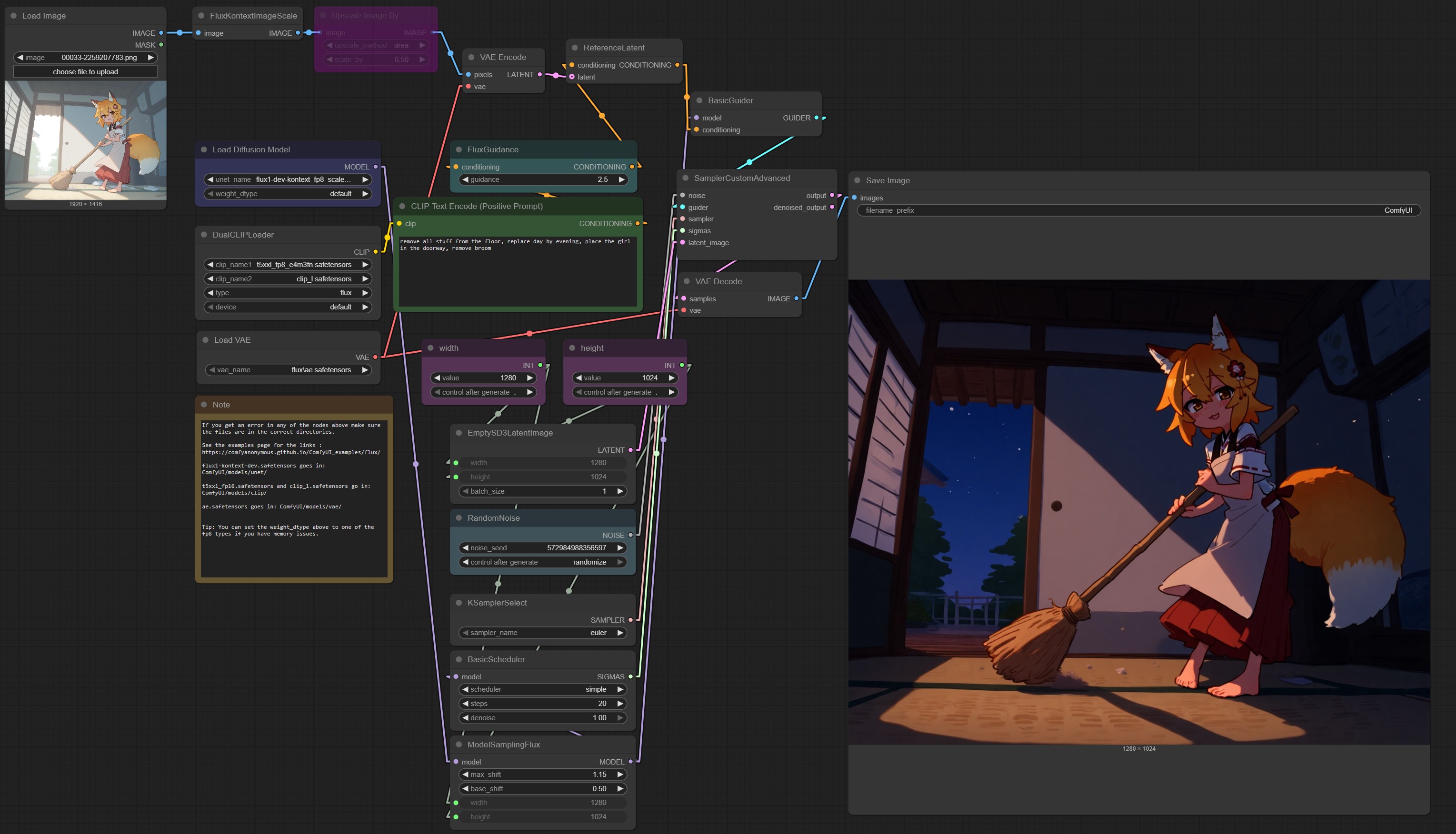The height and width of the screenshot is (834, 1456).
Task: Toggle the FluxGuidance node collapse dot
Action: point(458,149)
